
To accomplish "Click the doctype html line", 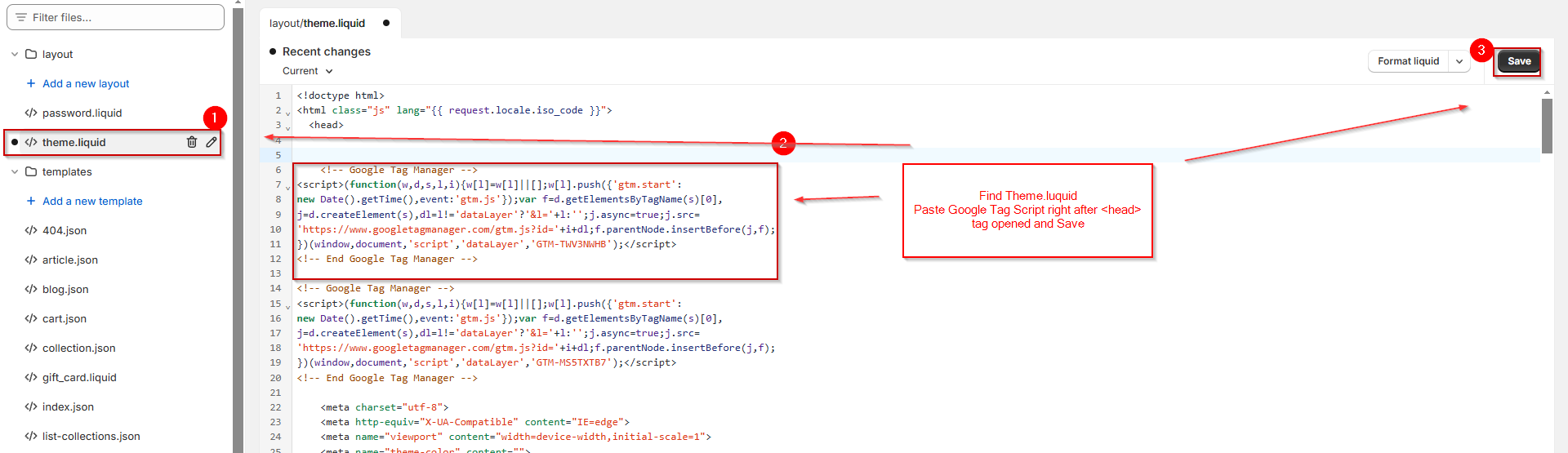I will (341, 95).
